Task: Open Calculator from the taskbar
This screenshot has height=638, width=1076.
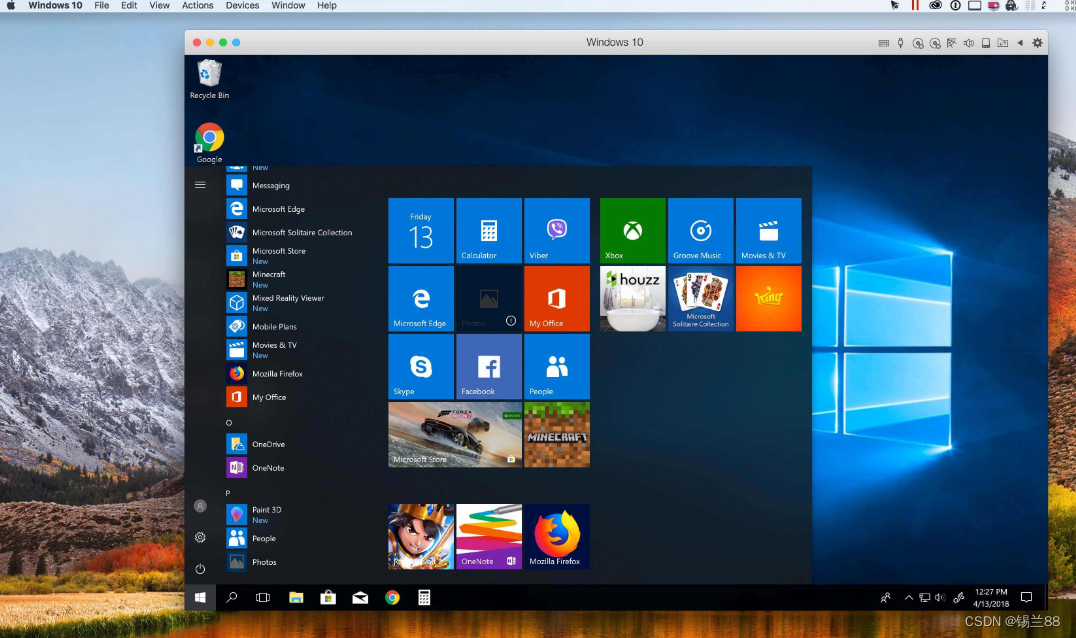Action: [424, 598]
